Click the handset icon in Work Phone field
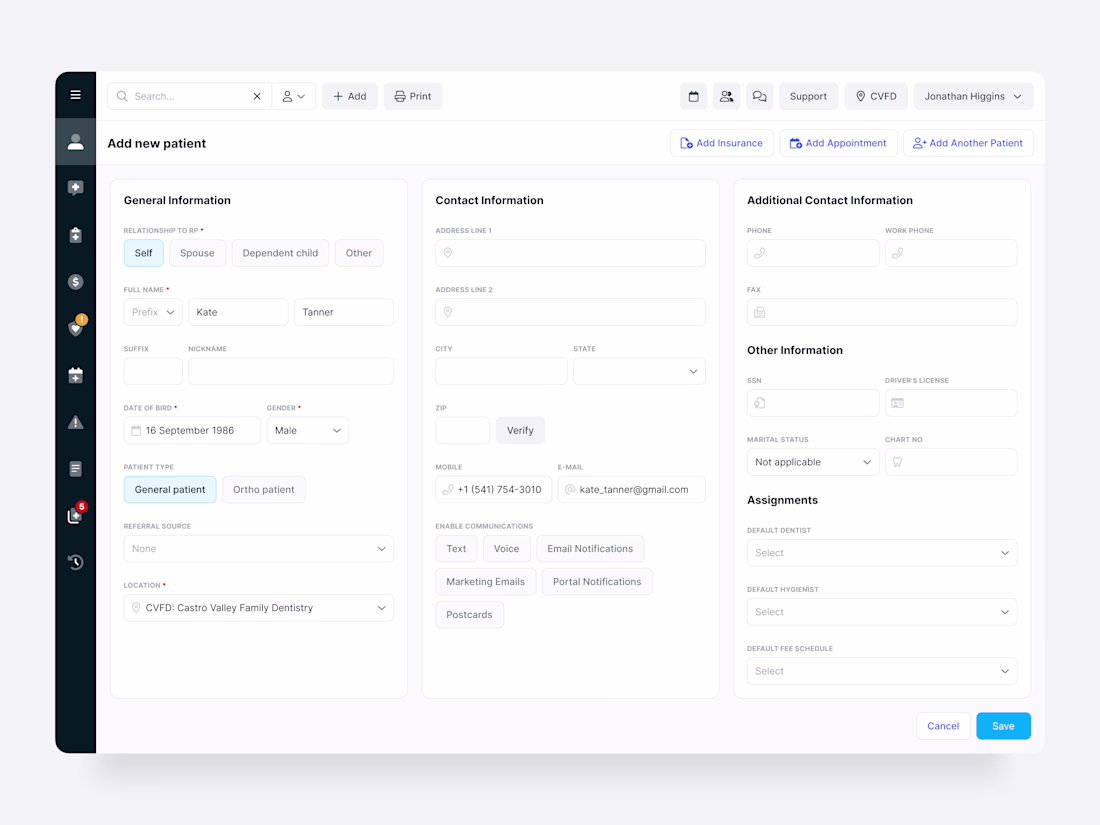 [897, 253]
